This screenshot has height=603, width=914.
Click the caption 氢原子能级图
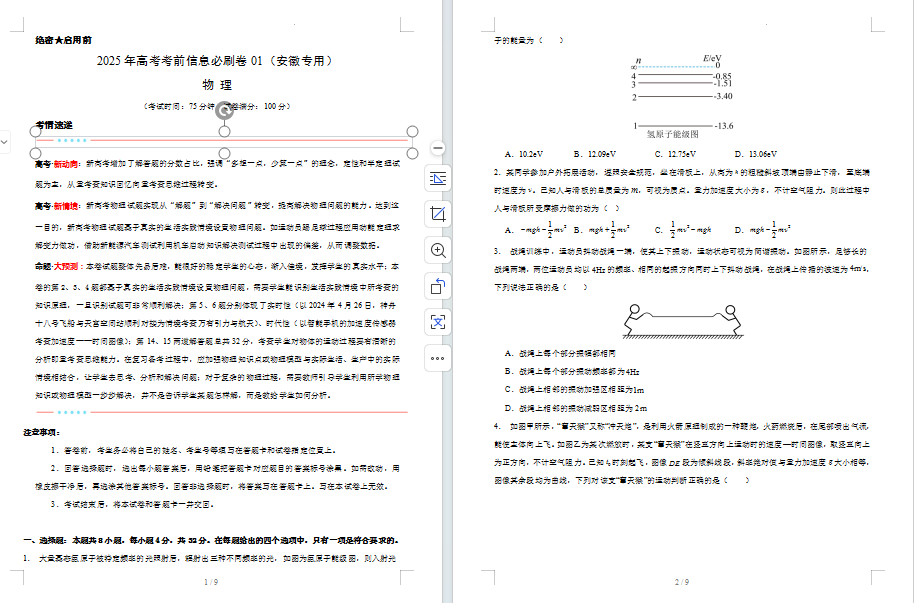click(x=672, y=135)
